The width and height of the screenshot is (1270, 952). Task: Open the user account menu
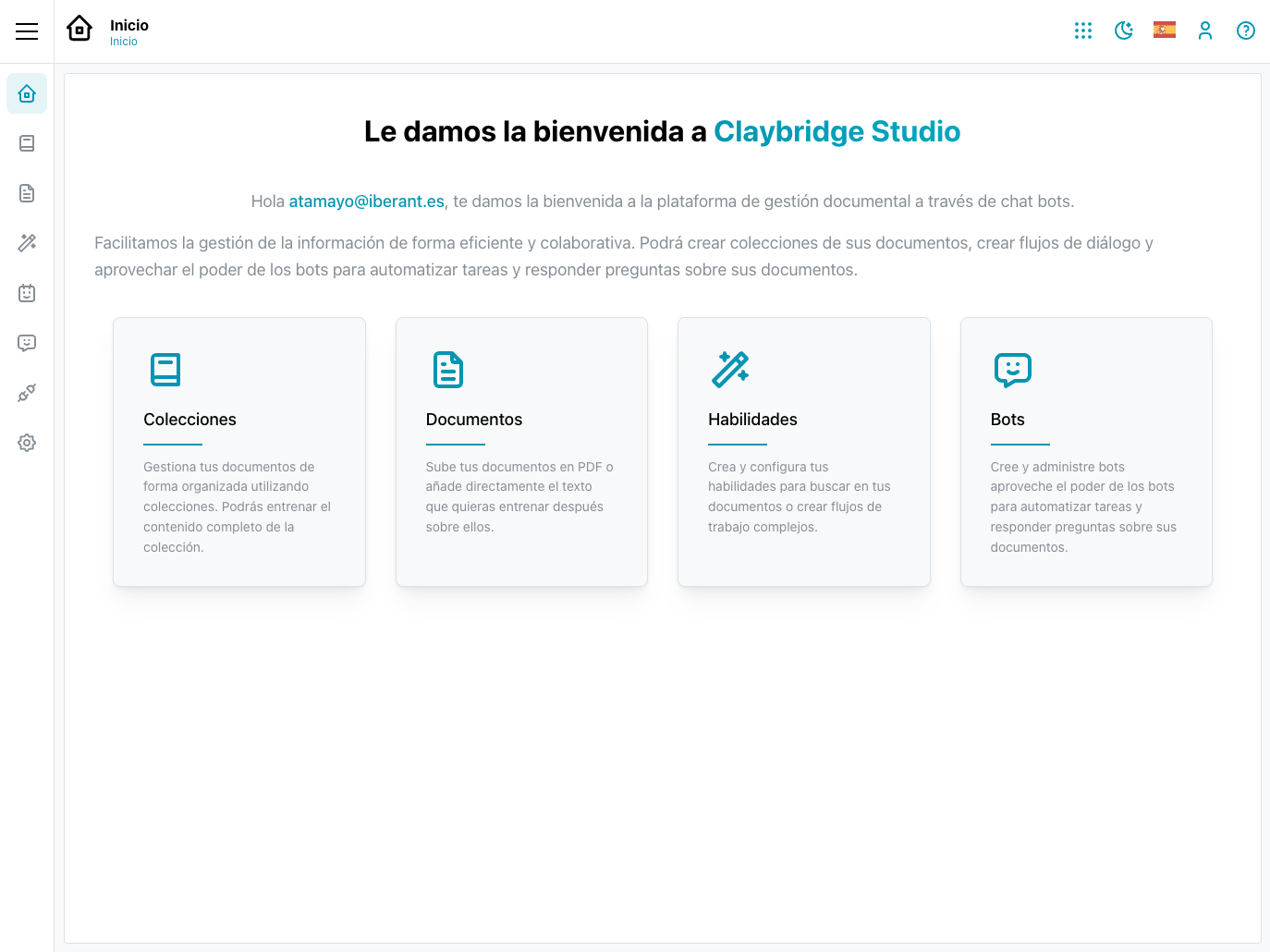click(1205, 31)
